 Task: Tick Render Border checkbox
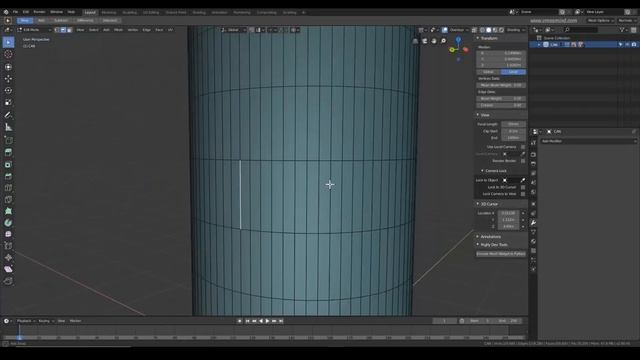pyautogui.click(x=523, y=161)
